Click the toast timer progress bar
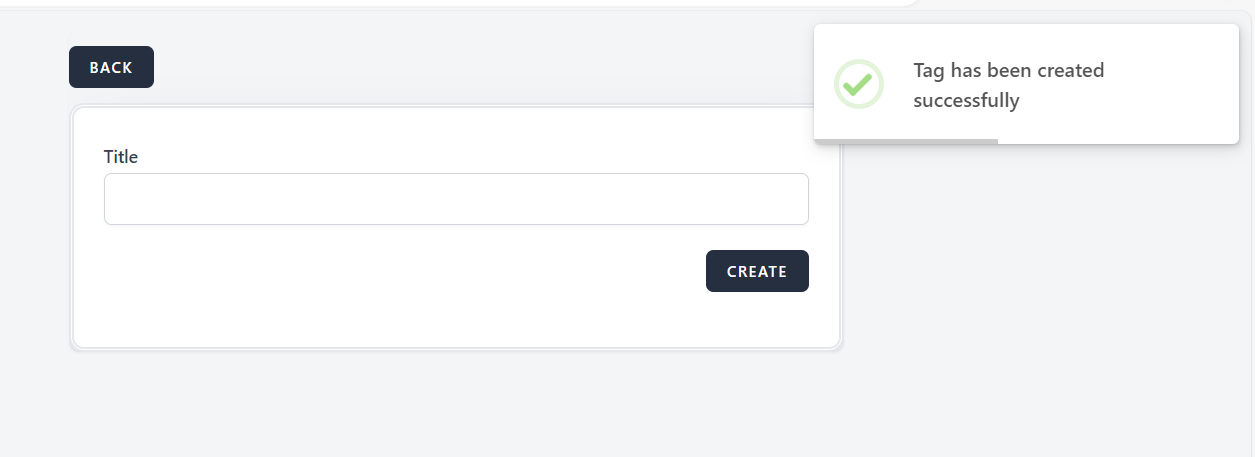This screenshot has height=457, width=1255. point(906,141)
